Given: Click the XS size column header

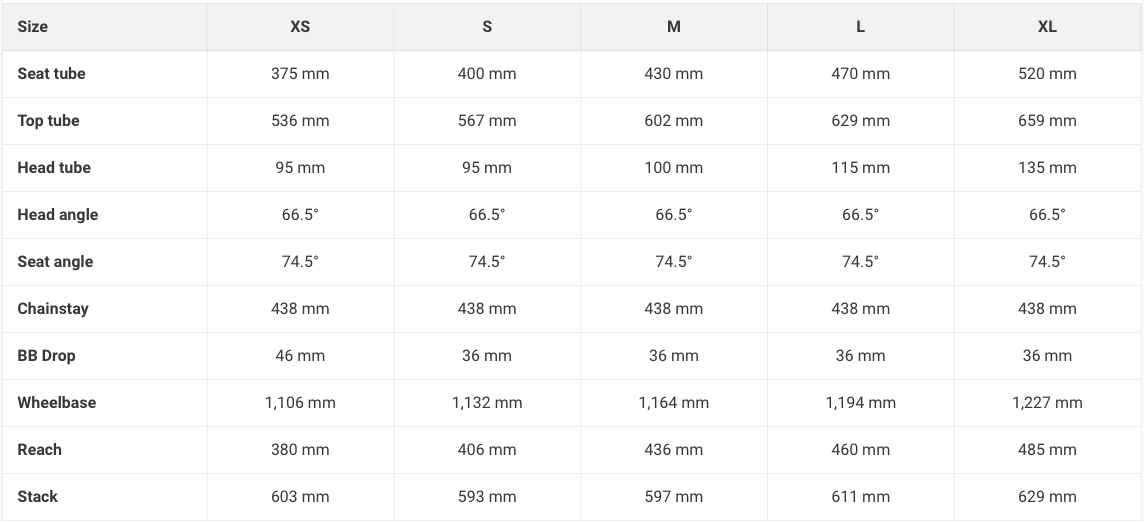Looking at the screenshot, I should [300, 27].
